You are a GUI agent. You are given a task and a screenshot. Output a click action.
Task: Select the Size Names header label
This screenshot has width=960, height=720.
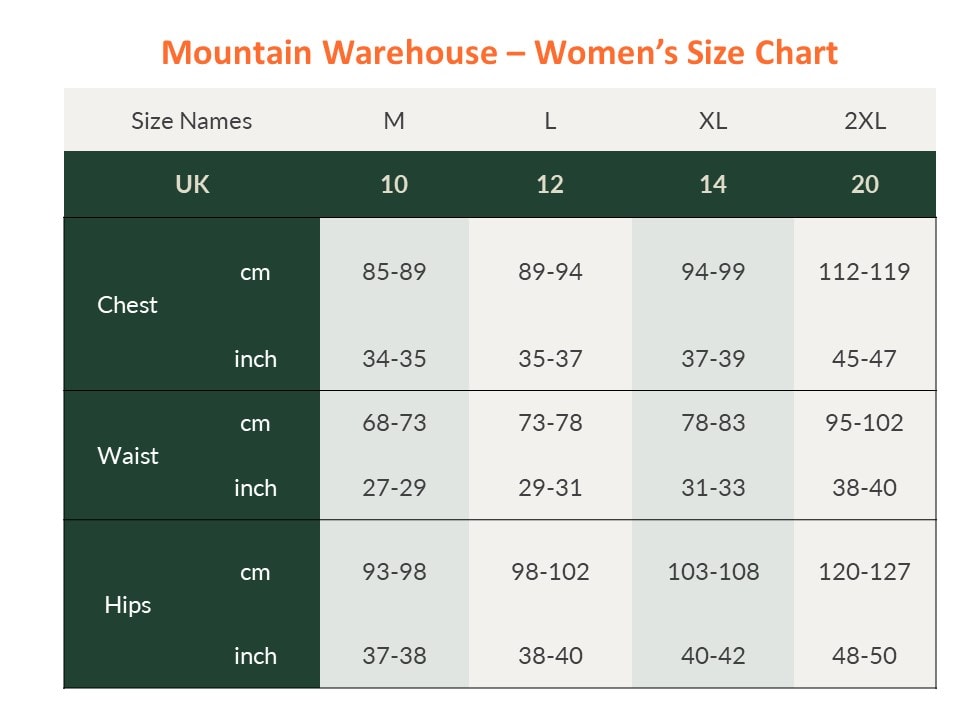pos(191,121)
